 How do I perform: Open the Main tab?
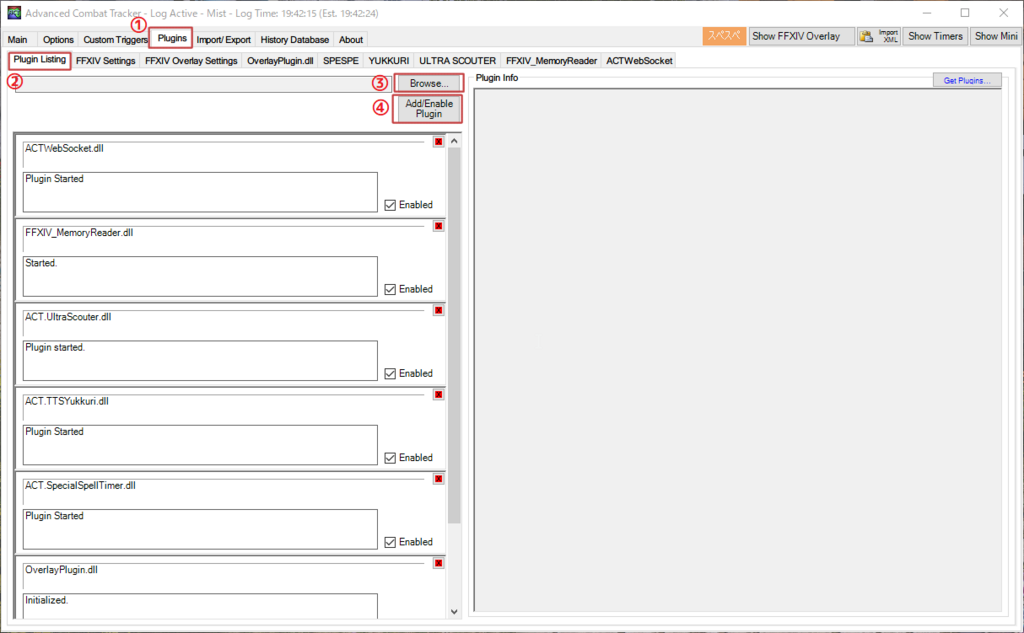tap(18, 40)
